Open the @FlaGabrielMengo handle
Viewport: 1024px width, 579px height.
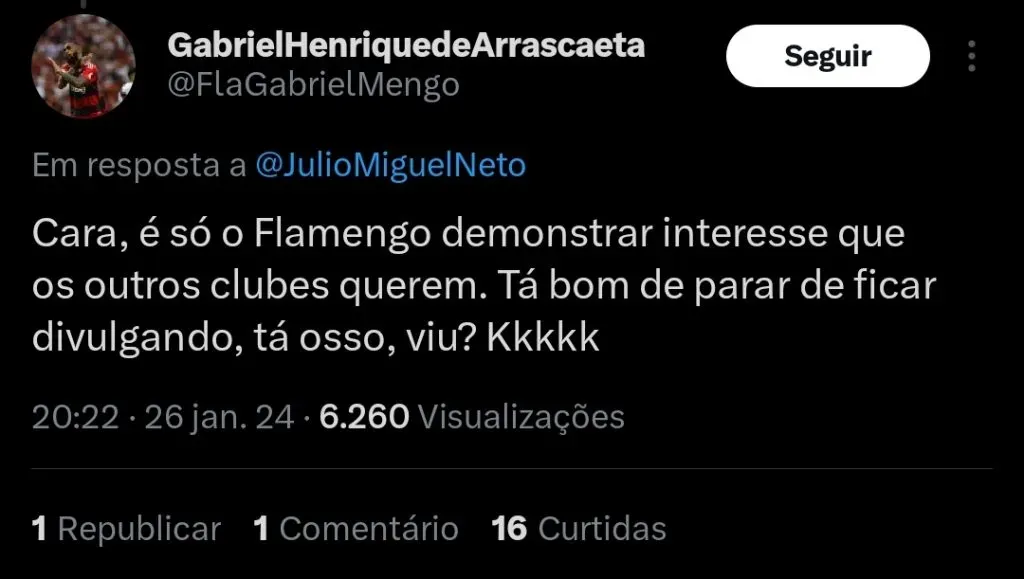pyautogui.click(x=313, y=86)
